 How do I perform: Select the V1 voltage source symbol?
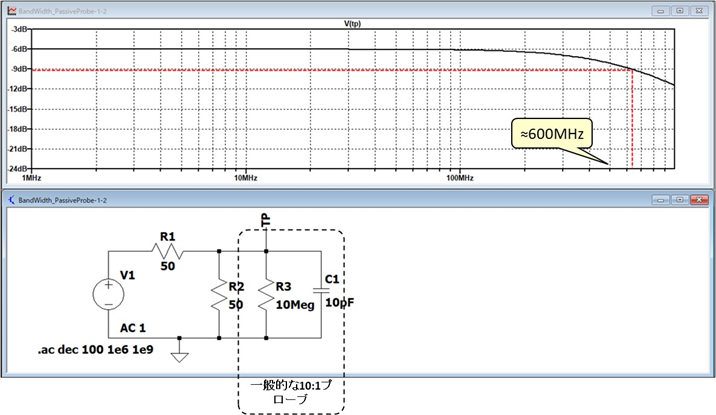107,295
